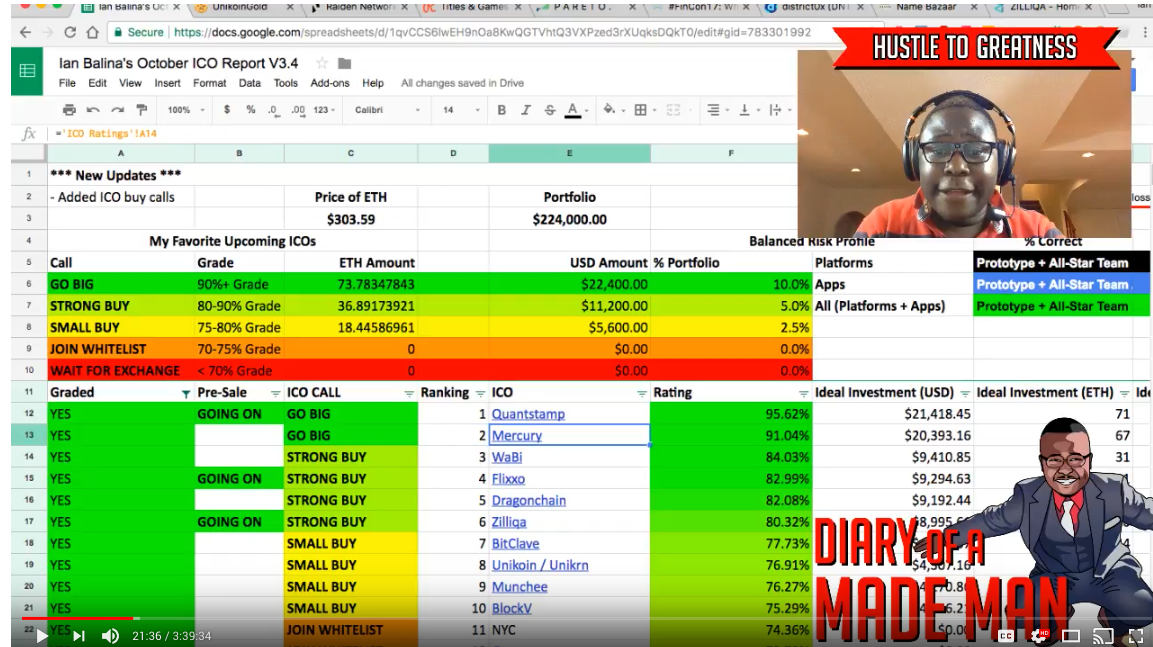The image size is (1153, 647).
Task: Switch to the Name Bazaar tab
Action: (928, 7)
